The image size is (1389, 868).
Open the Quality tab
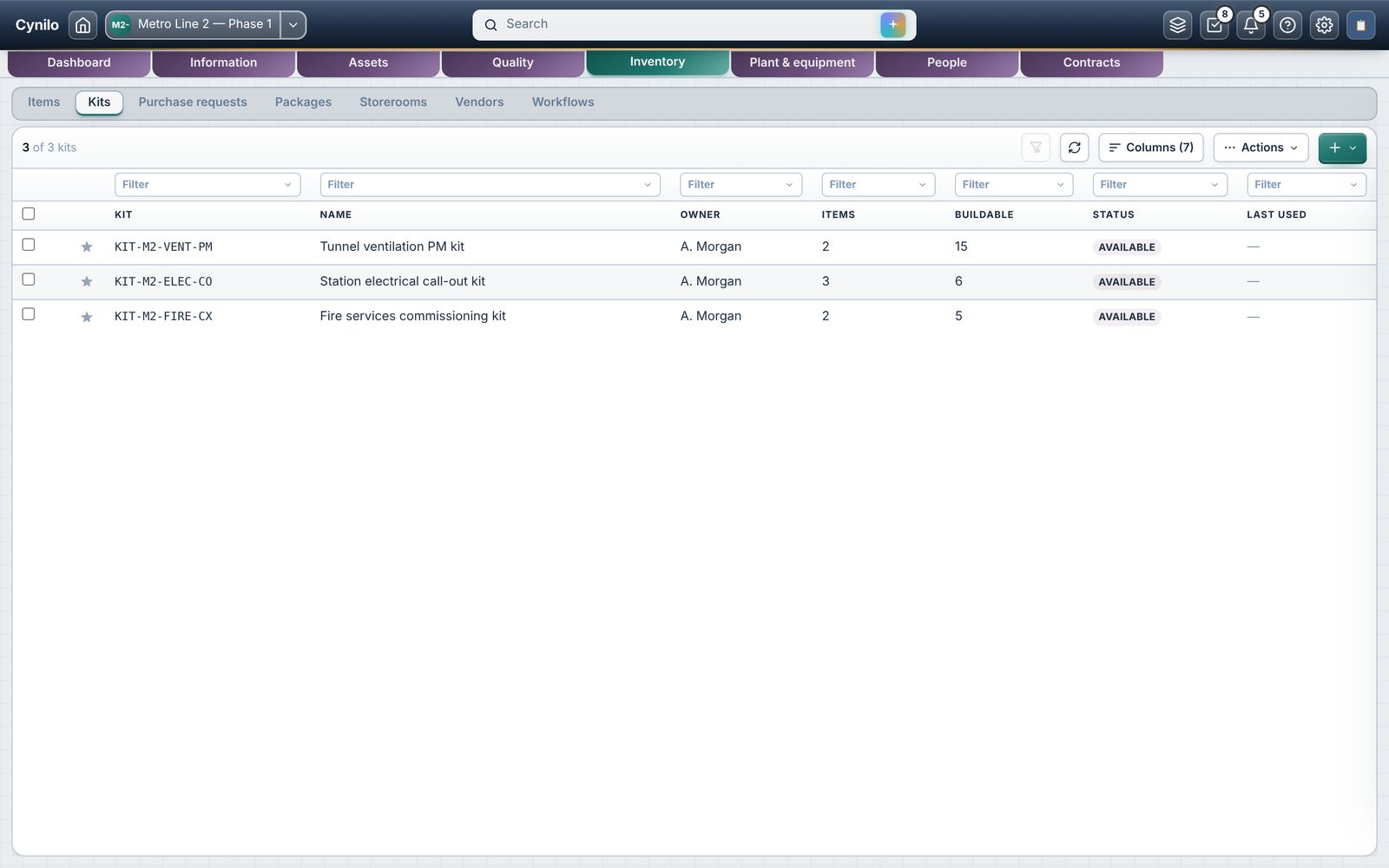pyautogui.click(x=513, y=62)
